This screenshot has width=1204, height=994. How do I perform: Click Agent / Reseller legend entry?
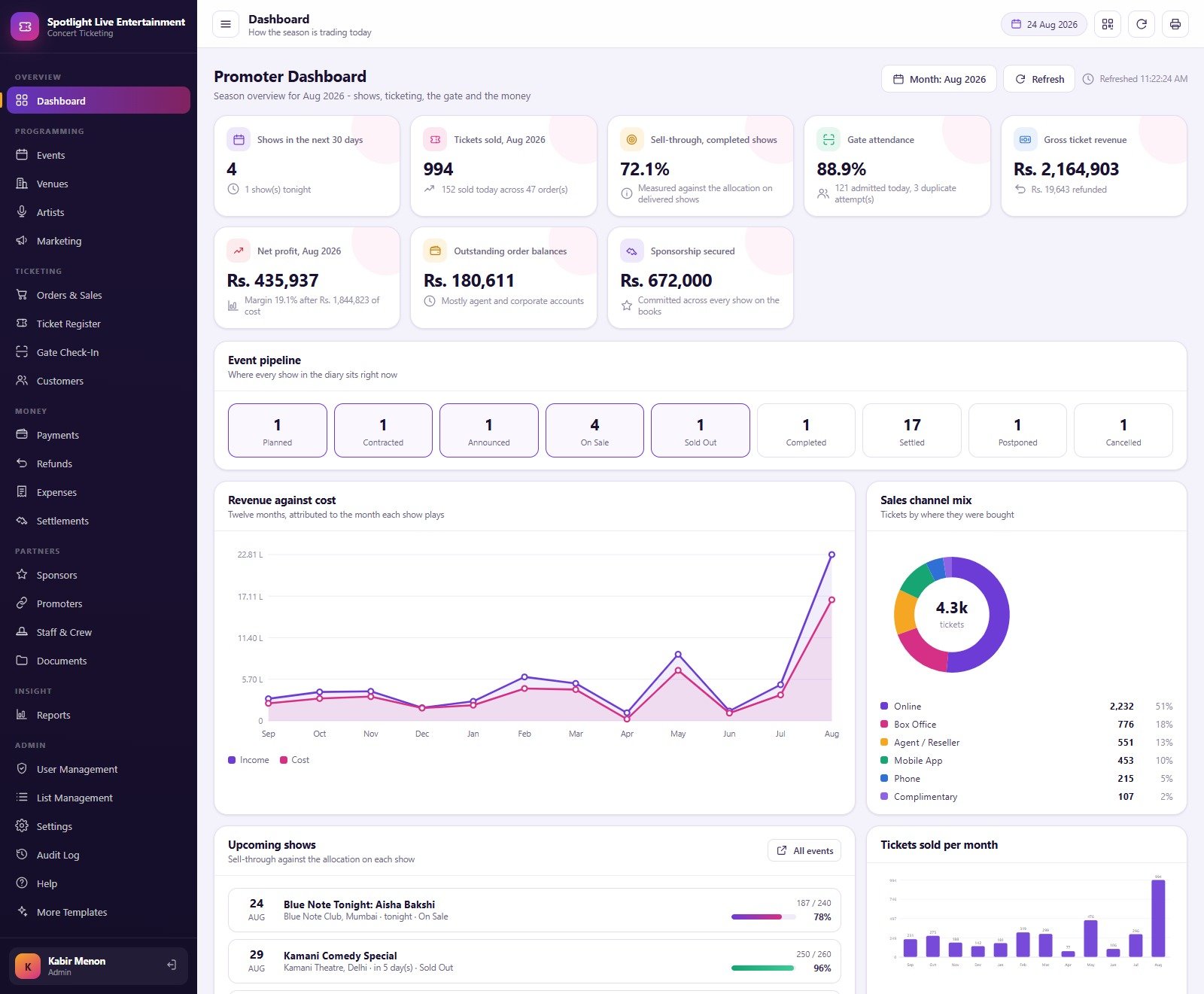tap(1026, 742)
